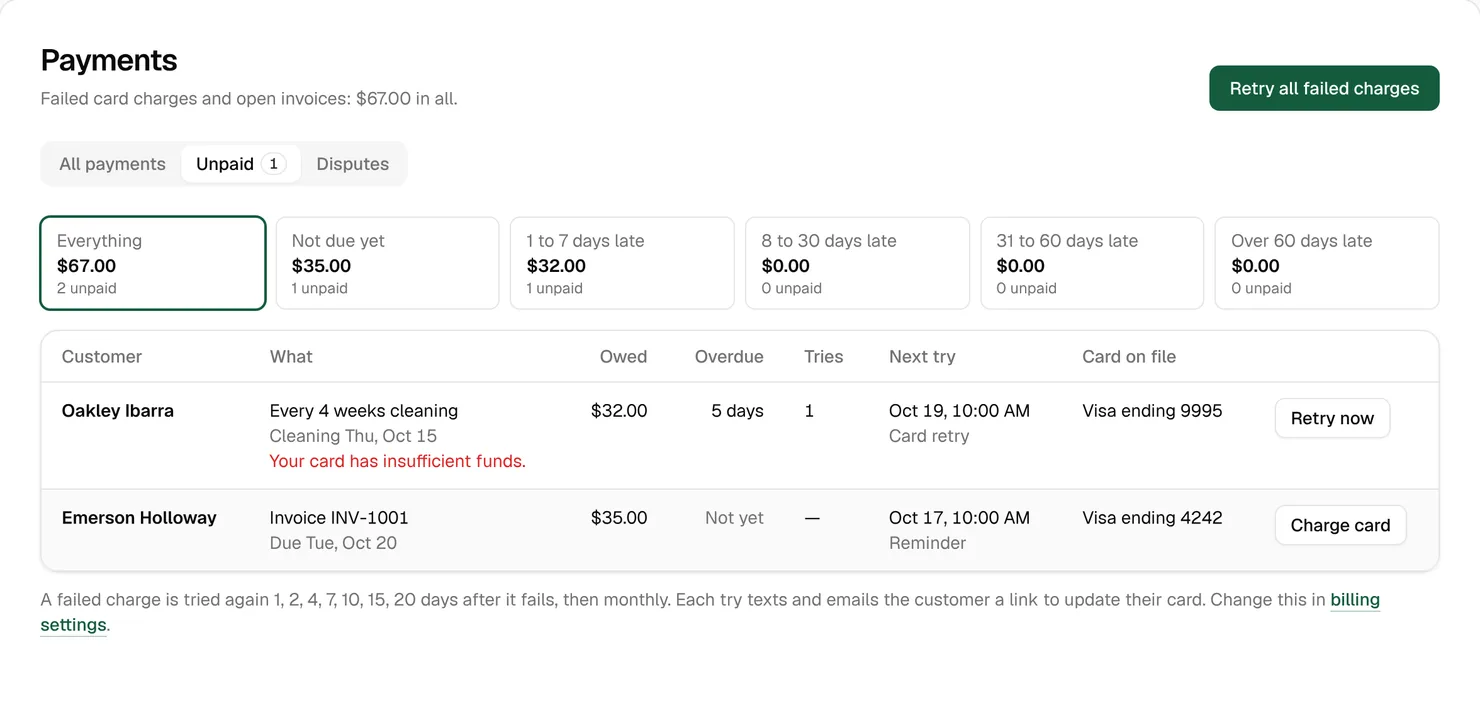Click the Overdue column header

[729, 357]
